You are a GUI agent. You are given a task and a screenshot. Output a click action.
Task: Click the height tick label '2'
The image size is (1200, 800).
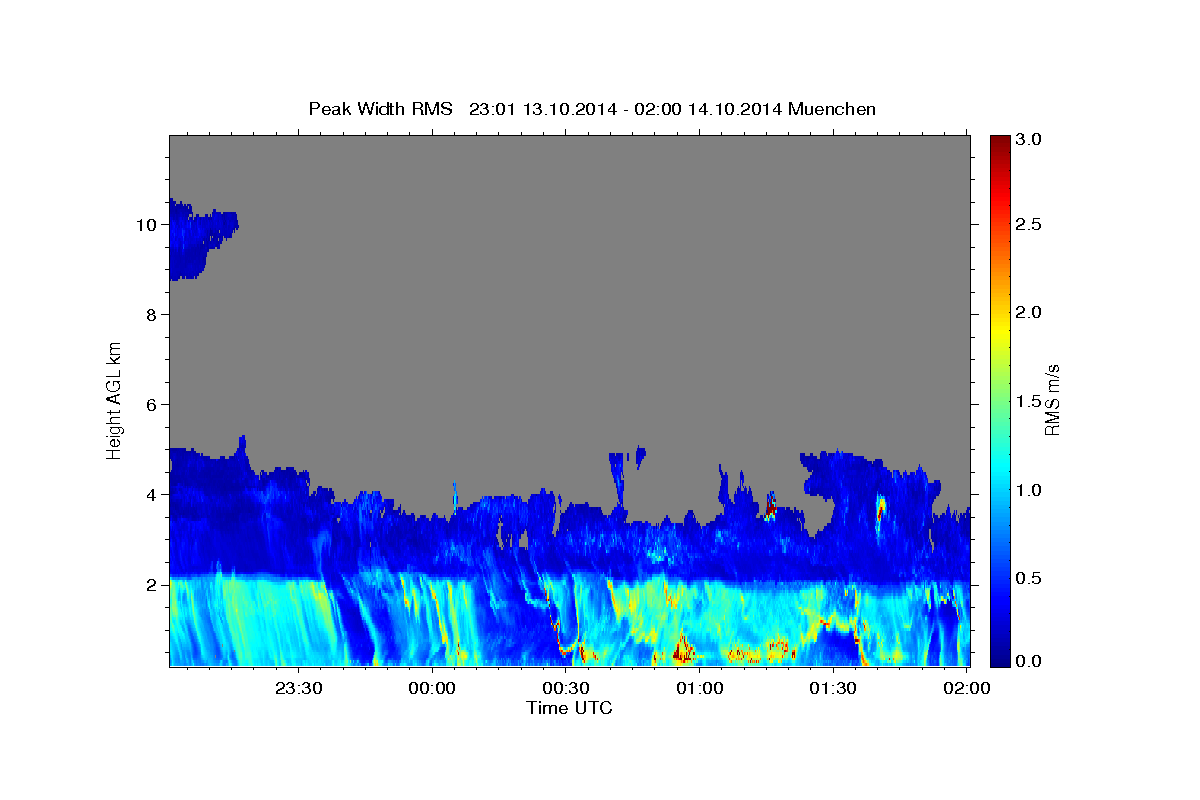pos(151,585)
